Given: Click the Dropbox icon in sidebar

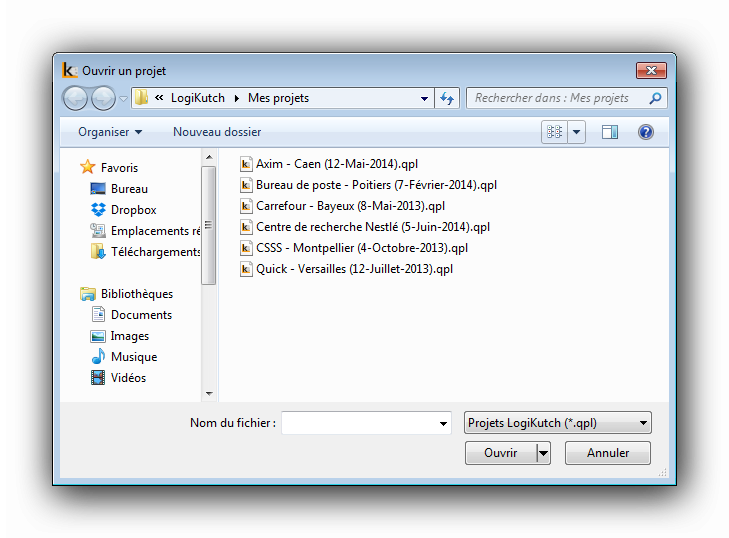Looking at the screenshot, I should (x=98, y=210).
